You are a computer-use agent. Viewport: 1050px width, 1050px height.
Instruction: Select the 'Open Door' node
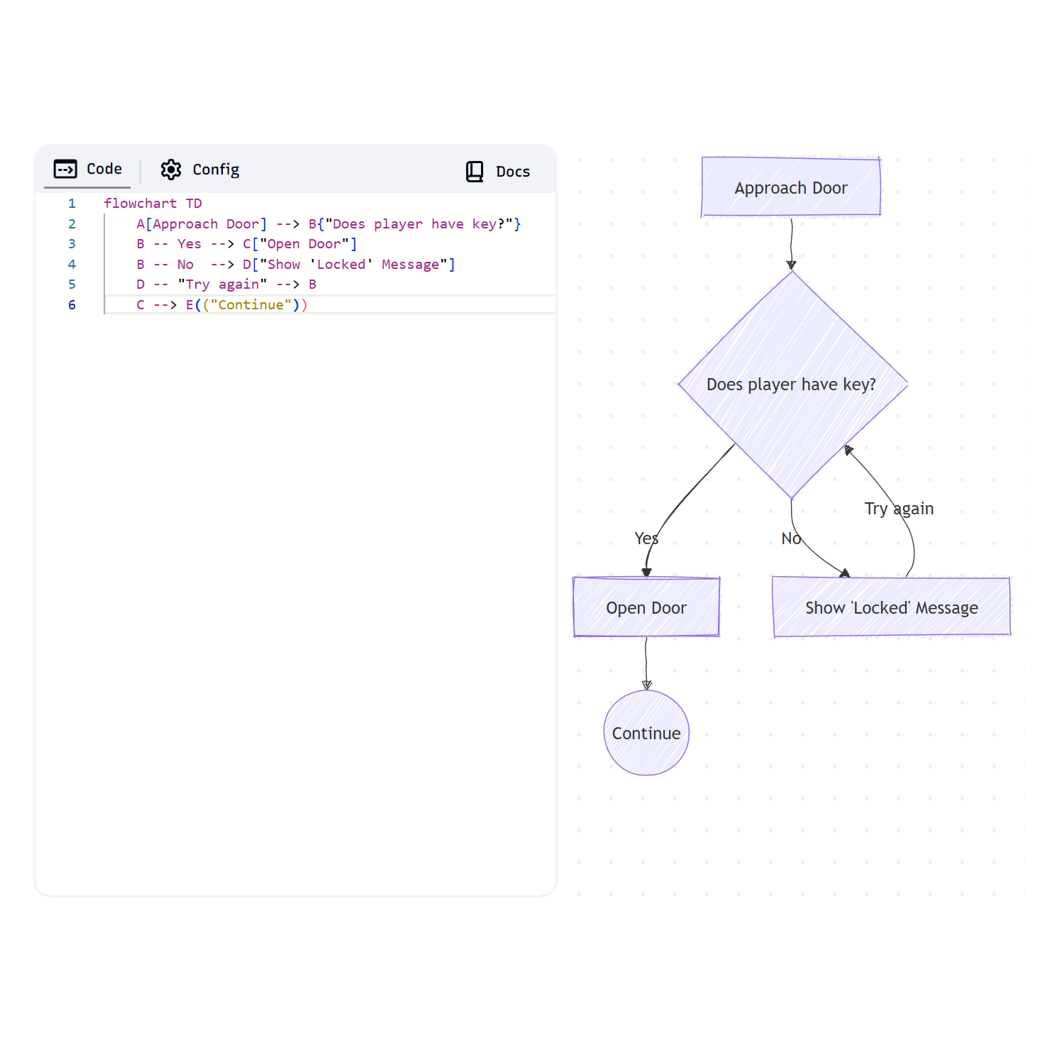pyautogui.click(x=646, y=607)
